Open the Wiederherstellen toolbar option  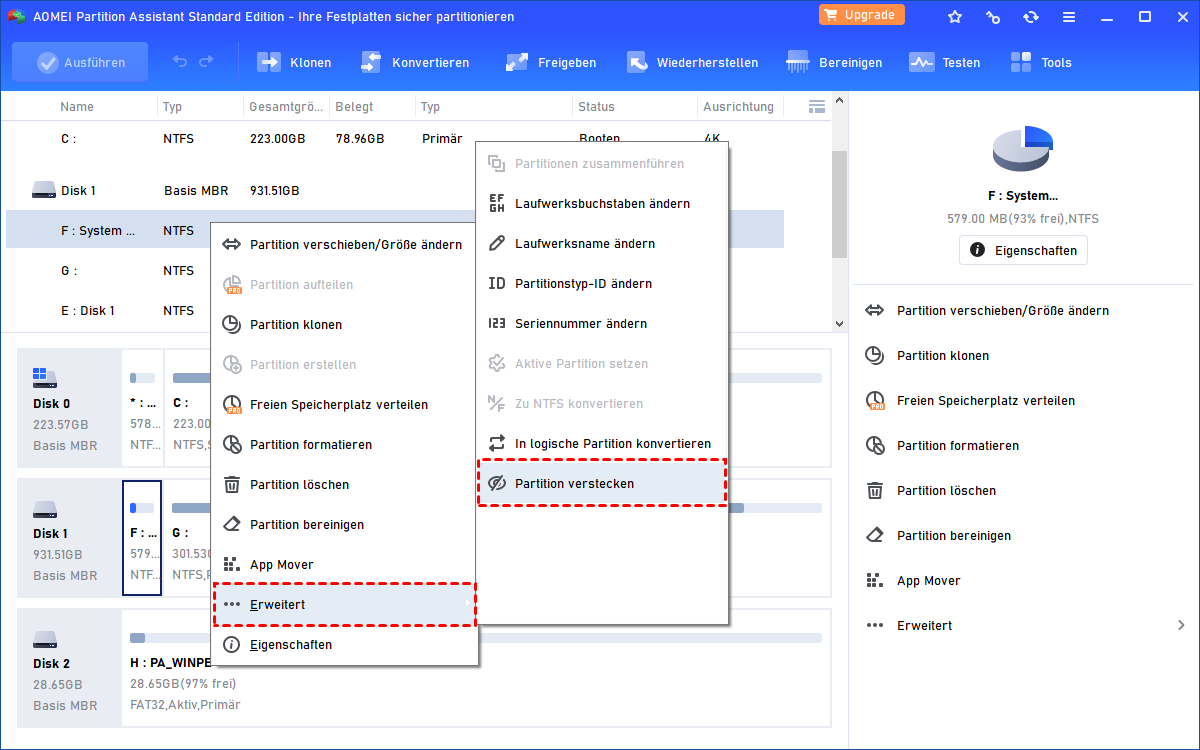coord(692,62)
